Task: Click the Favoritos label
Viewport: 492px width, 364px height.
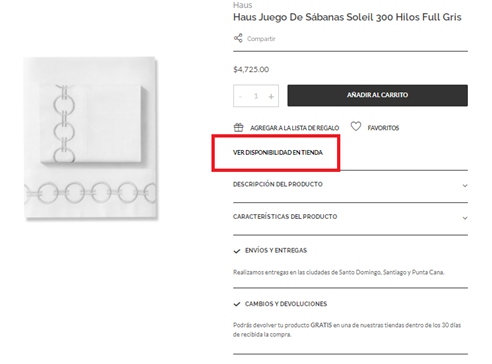Action: [383, 128]
